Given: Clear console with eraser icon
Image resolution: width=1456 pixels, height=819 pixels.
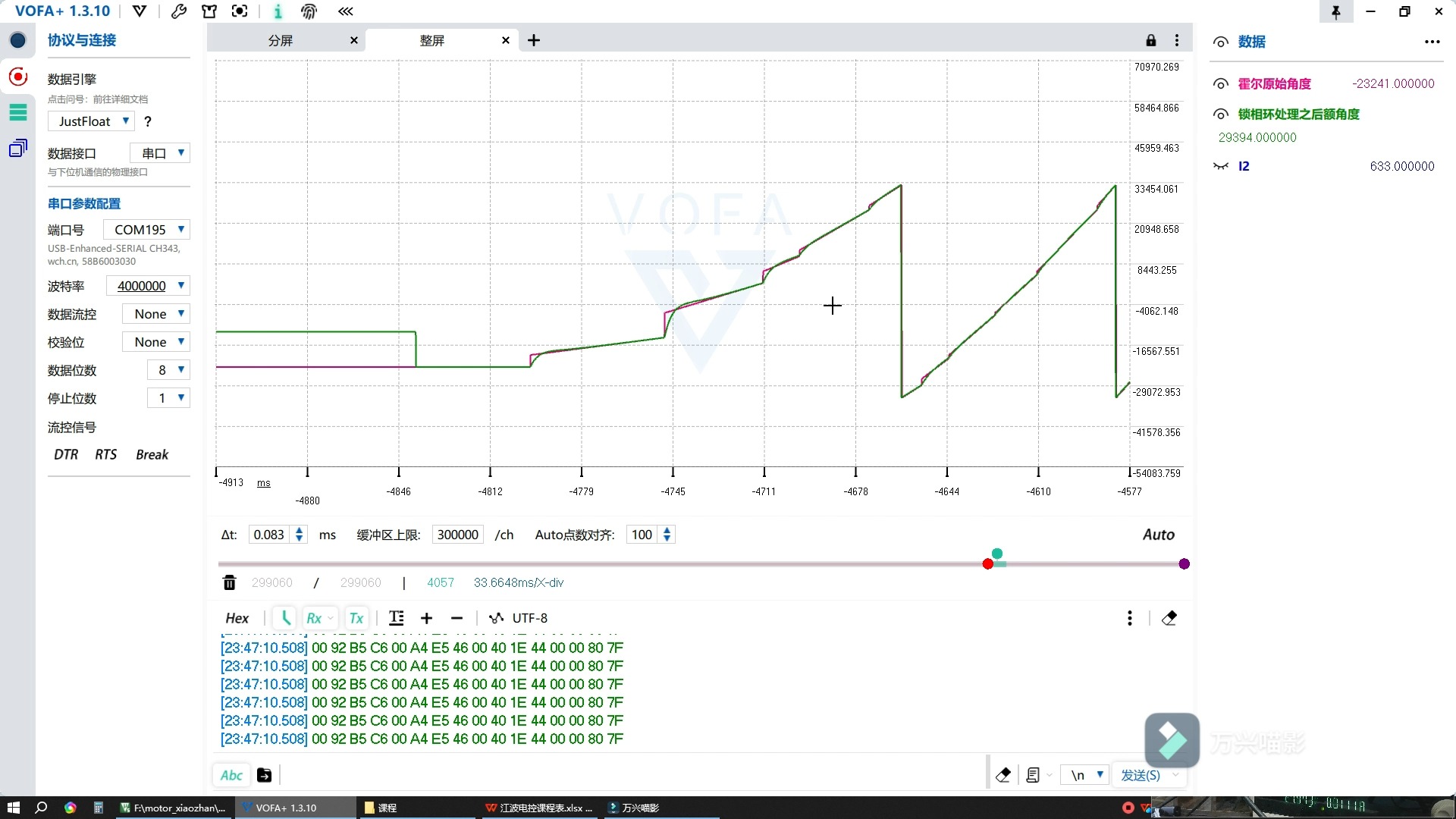Looking at the screenshot, I should [1169, 619].
